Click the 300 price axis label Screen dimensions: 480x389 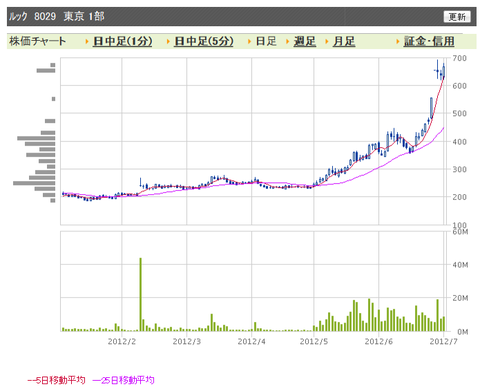[x=460, y=169]
